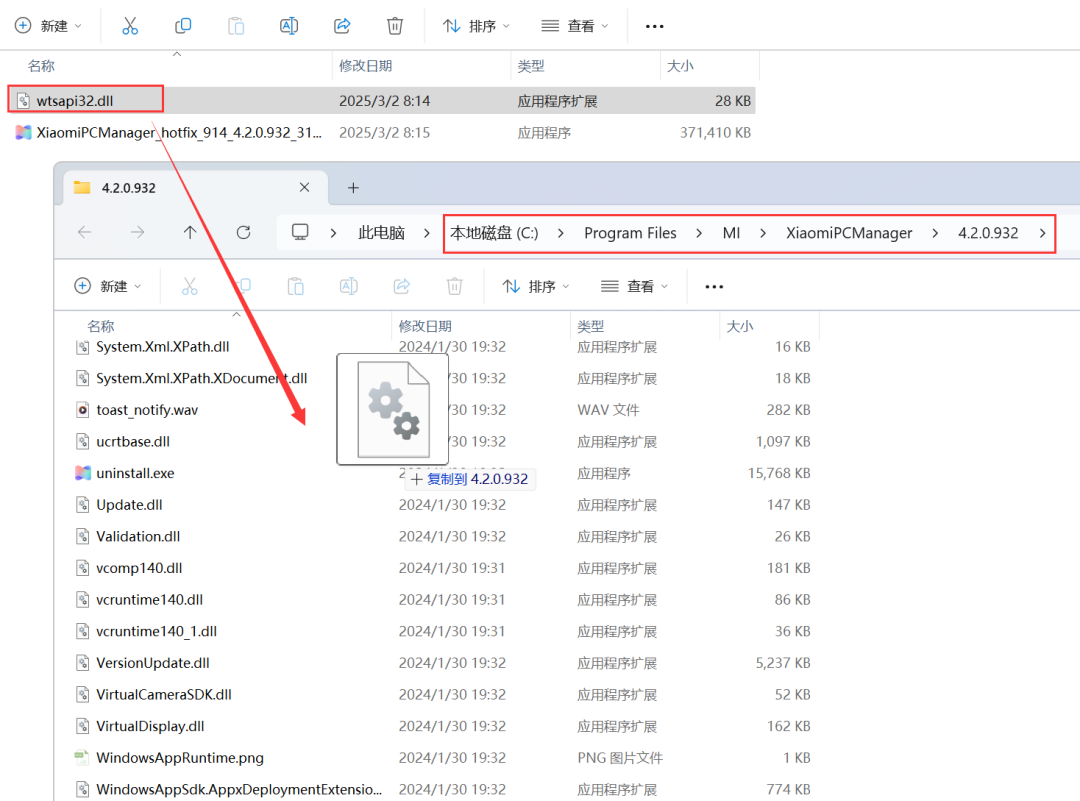Viewport: 1080px width, 801px height.
Task: Refresh the 4.2.0.932 folder
Action: tap(243, 233)
